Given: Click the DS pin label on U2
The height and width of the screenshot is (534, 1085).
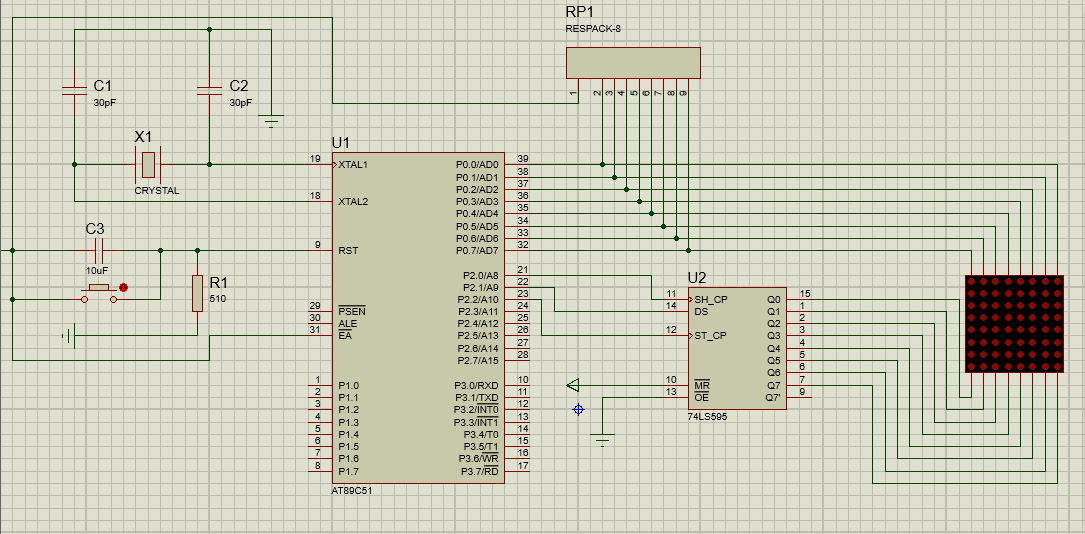Looking at the screenshot, I should click(x=700, y=311).
